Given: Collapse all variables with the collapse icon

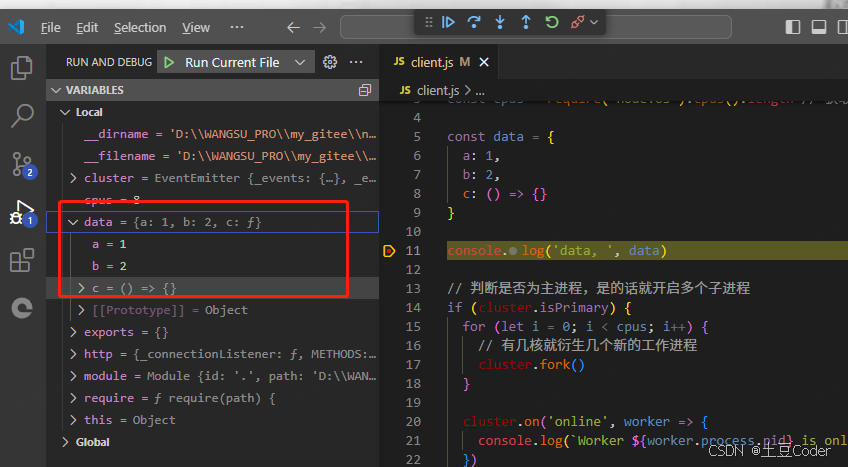Looking at the screenshot, I should point(365,90).
